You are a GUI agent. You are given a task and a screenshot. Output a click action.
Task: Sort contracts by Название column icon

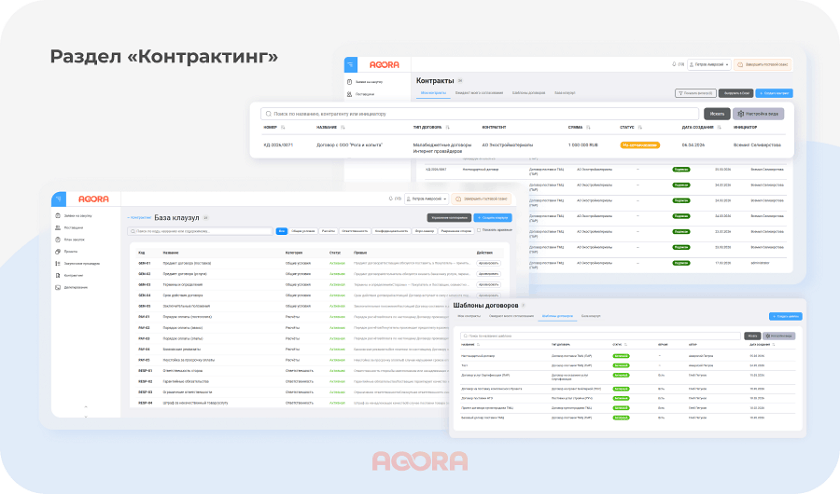[x=343, y=128]
